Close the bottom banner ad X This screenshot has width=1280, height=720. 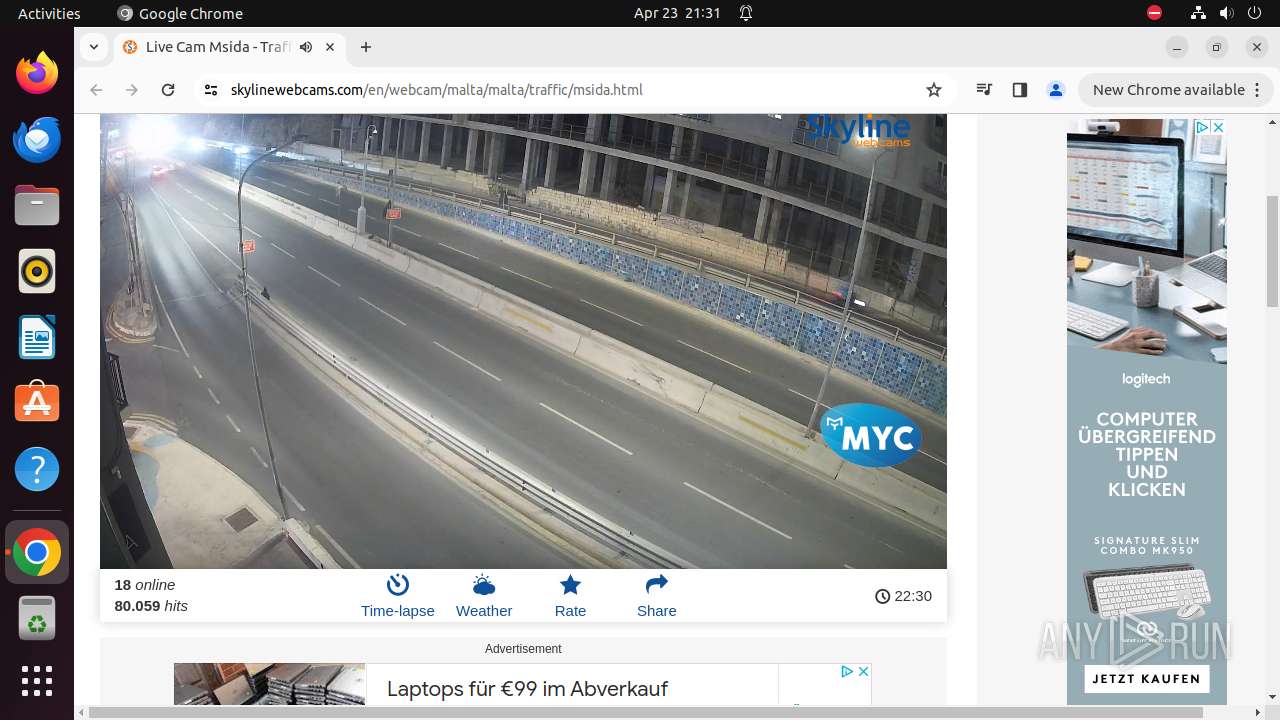click(x=863, y=671)
